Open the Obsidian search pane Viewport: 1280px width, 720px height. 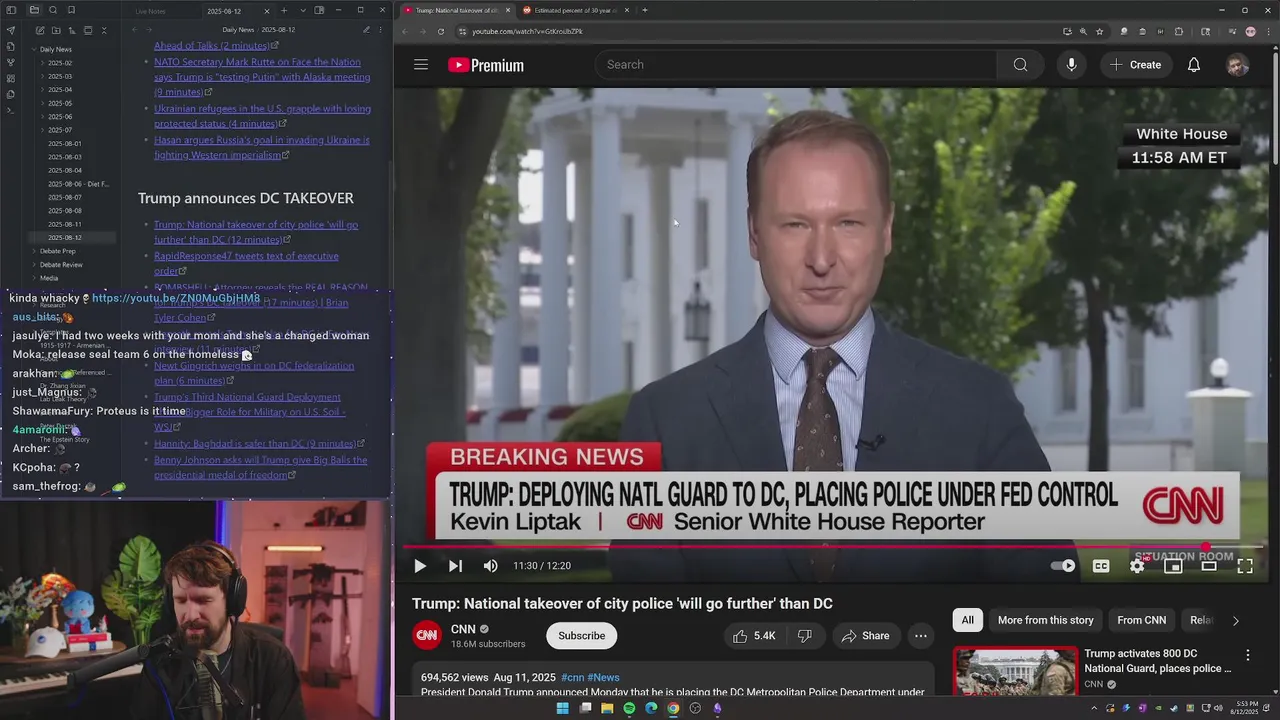click(x=53, y=10)
